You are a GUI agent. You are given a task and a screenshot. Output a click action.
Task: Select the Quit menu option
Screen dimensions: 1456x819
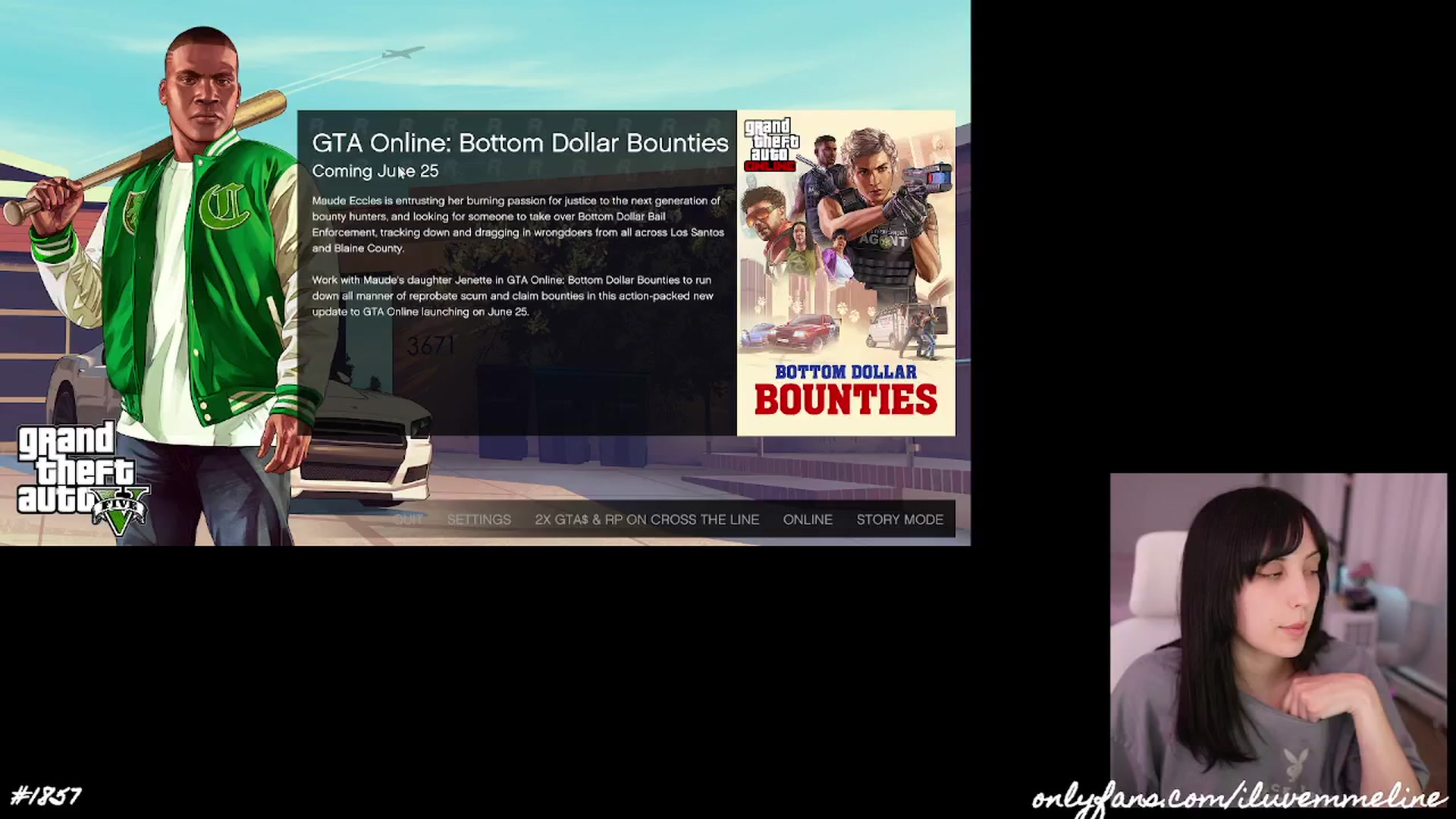click(x=408, y=519)
